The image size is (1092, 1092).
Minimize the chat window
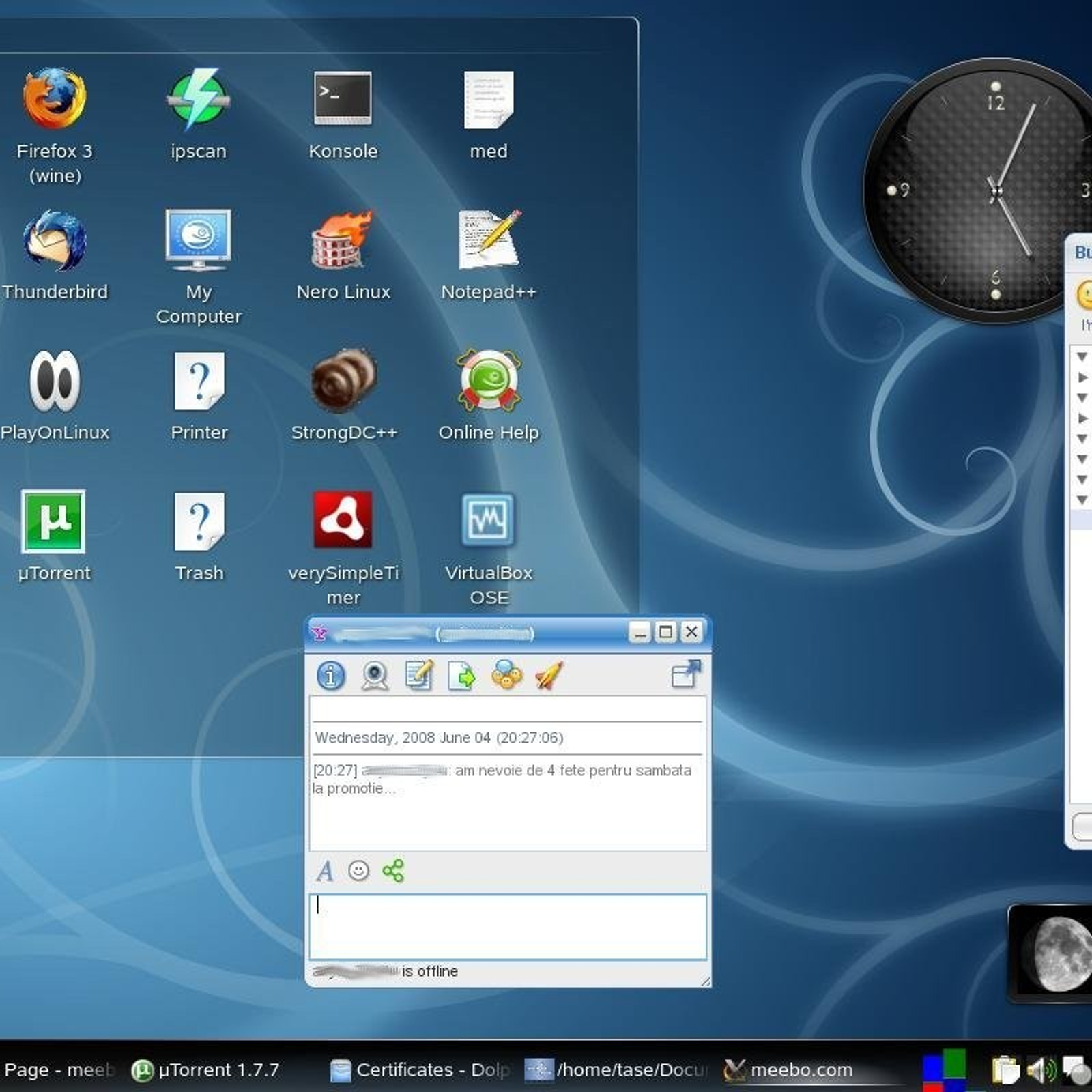(x=640, y=633)
